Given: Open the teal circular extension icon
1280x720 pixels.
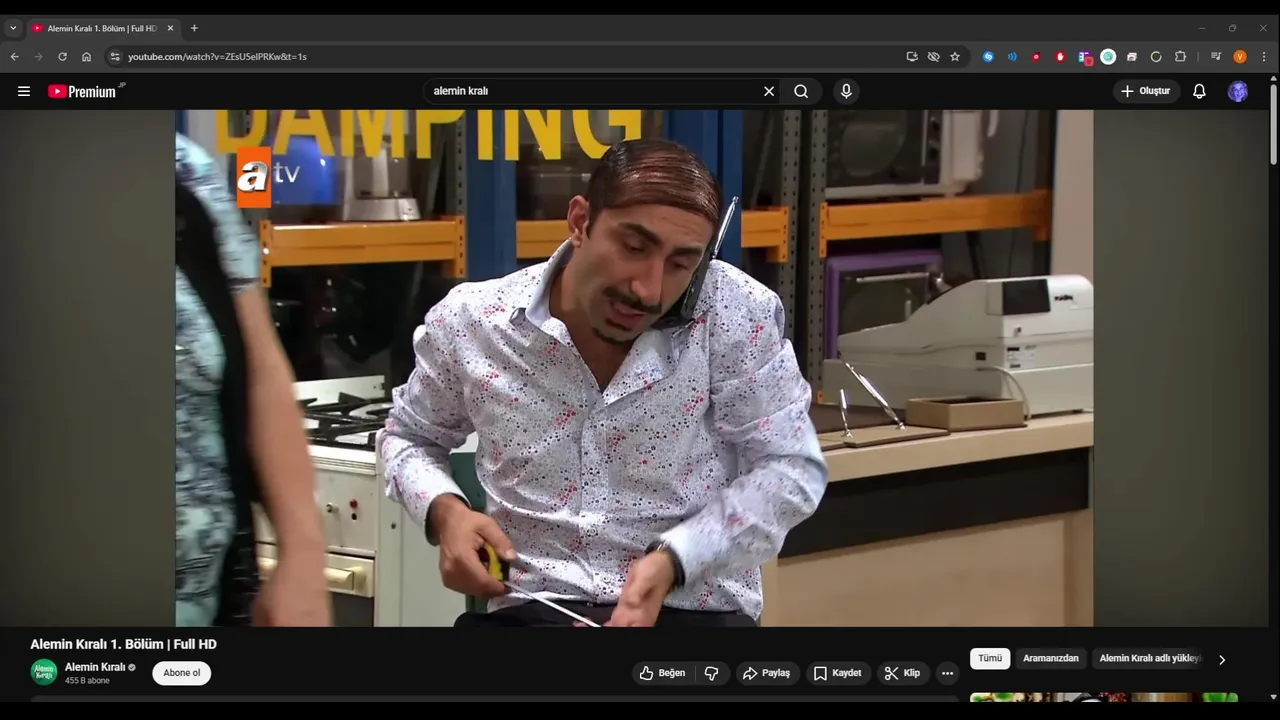Looking at the screenshot, I should (x=1108, y=57).
